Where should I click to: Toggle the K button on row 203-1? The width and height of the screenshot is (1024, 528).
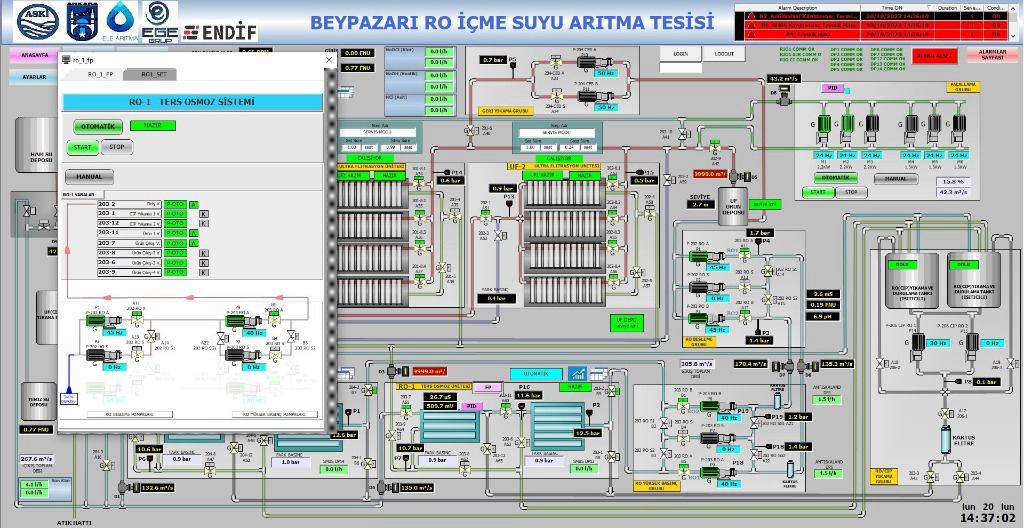pos(204,214)
